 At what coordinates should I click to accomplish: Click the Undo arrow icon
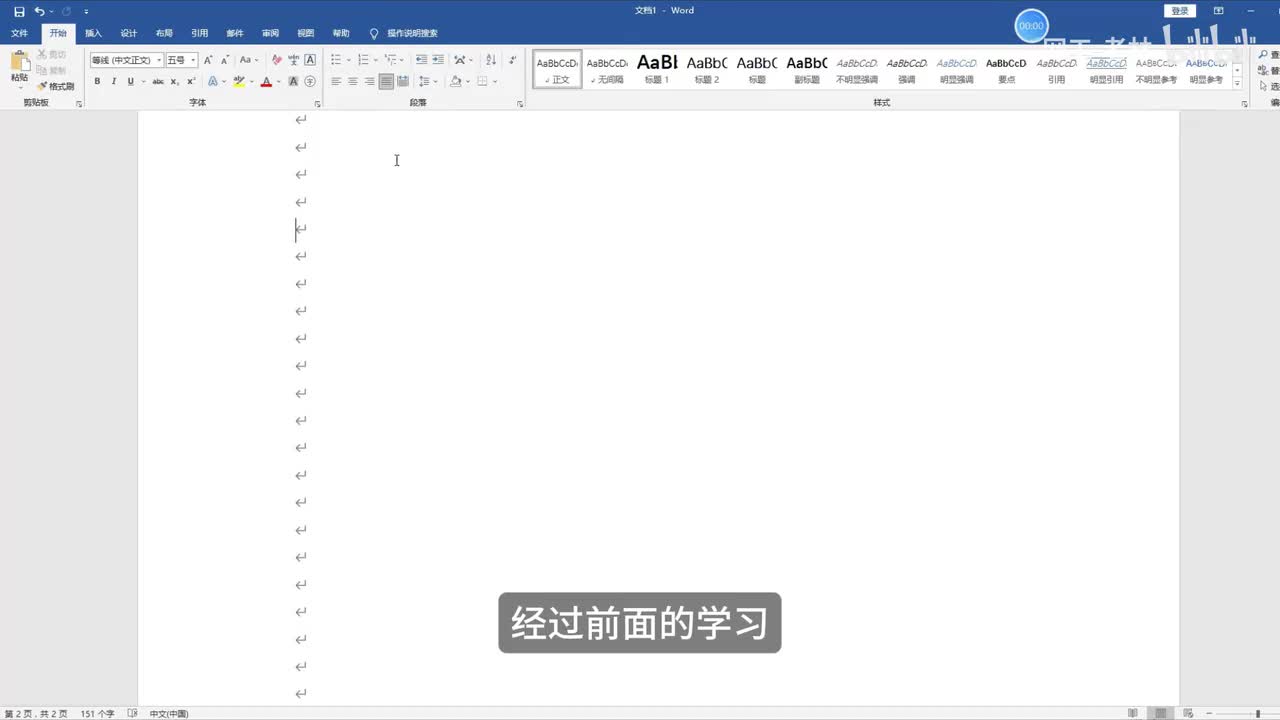coord(39,11)
